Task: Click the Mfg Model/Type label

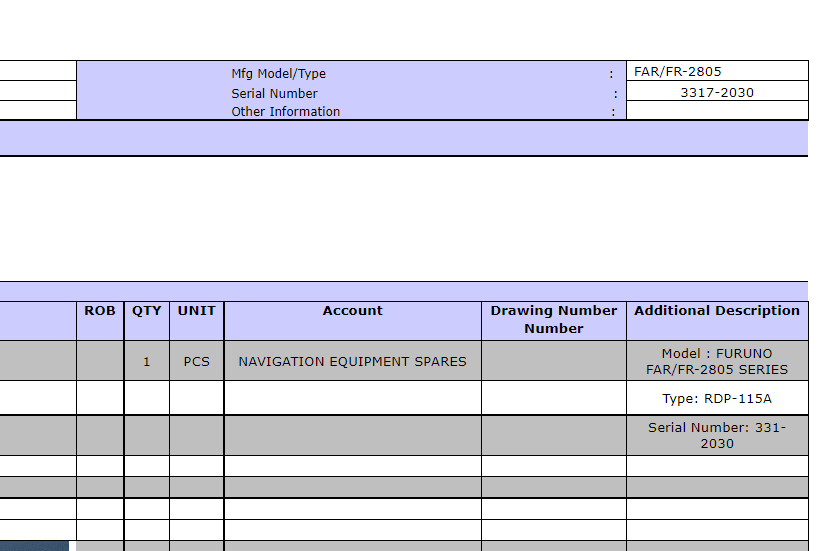Action: tap(278, 74)
